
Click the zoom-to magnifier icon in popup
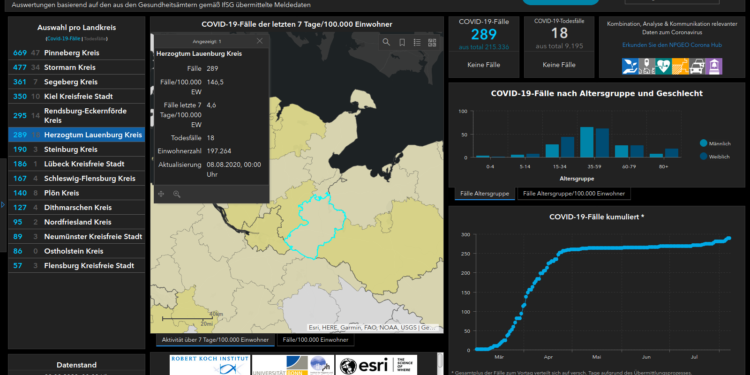coord(176,194)
